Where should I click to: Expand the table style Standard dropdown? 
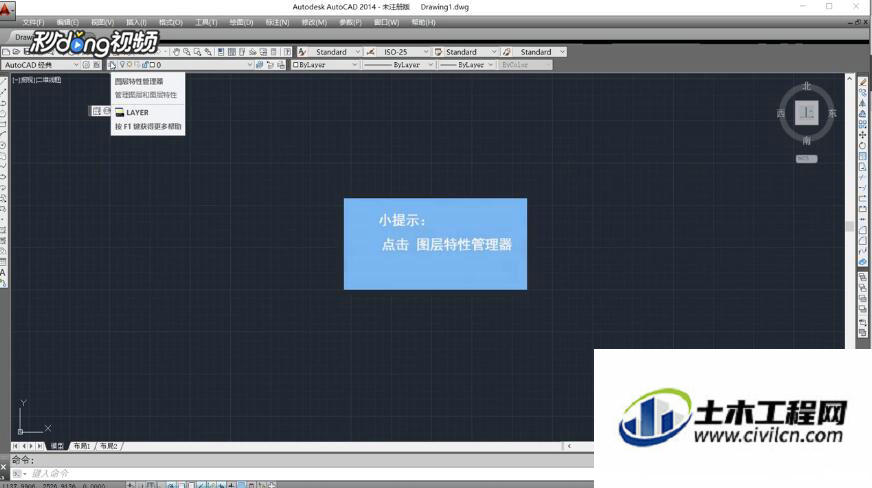point(493,52)
